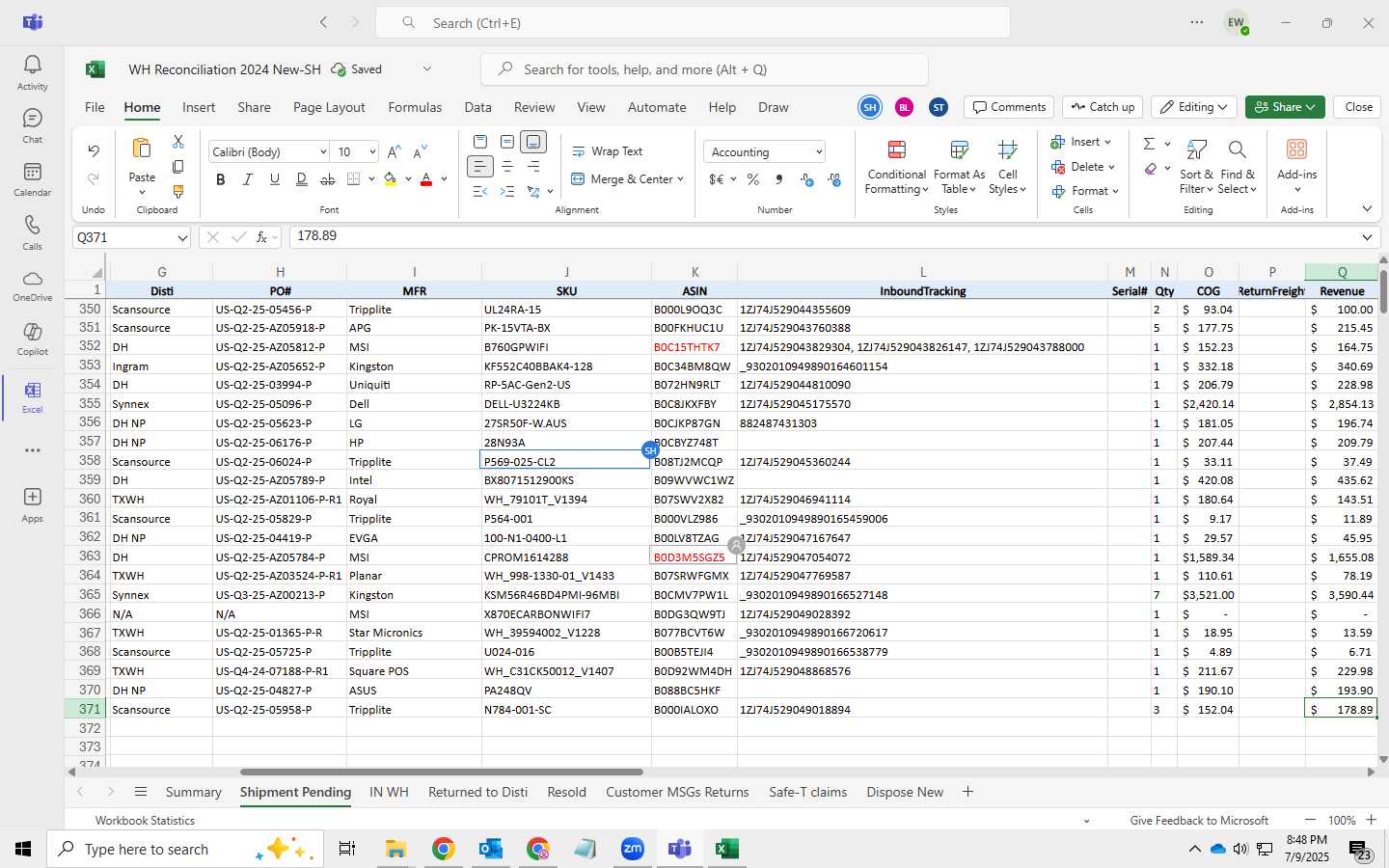
Task: Switch to the Summary sheet tab
Action: click(193, 792)
